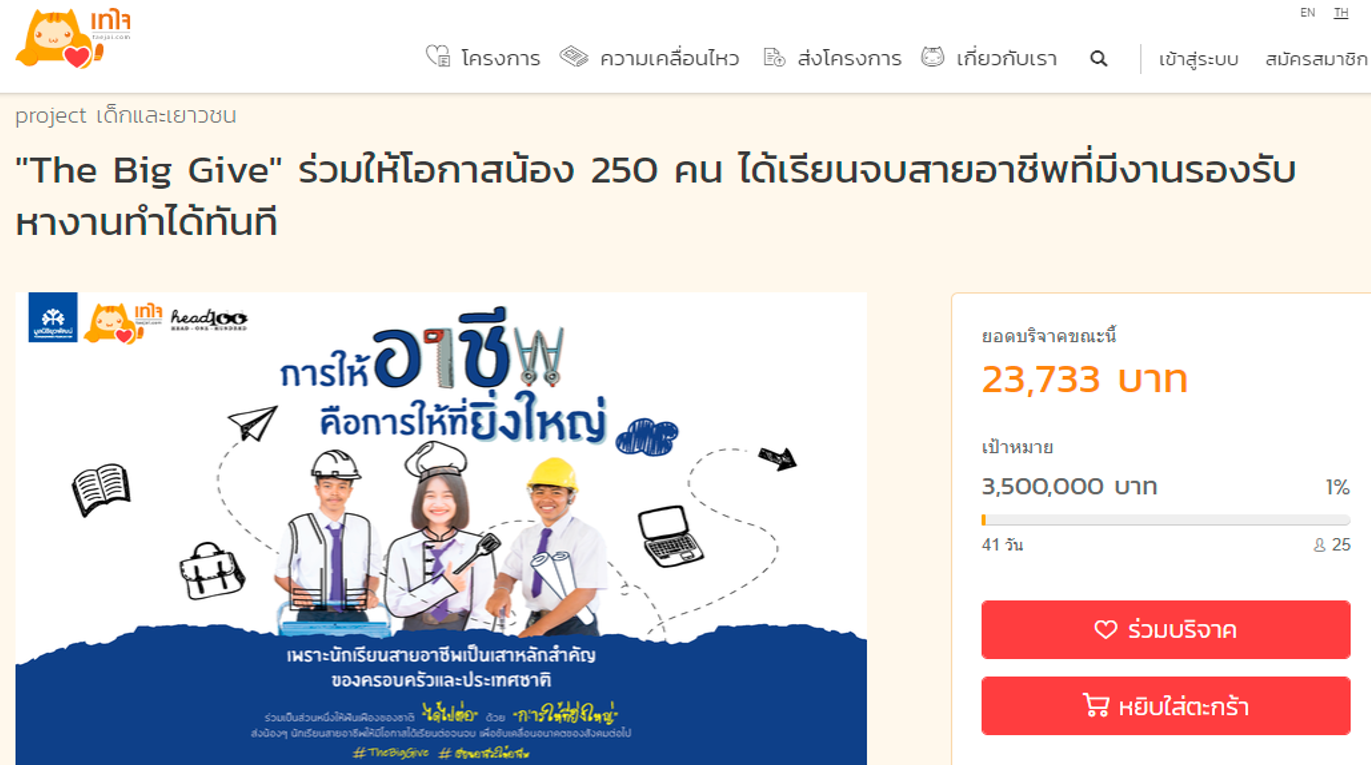Go to เกี่ยวกับเรา page
This screenshot has width=1371, height=765.
(1007, 59)
